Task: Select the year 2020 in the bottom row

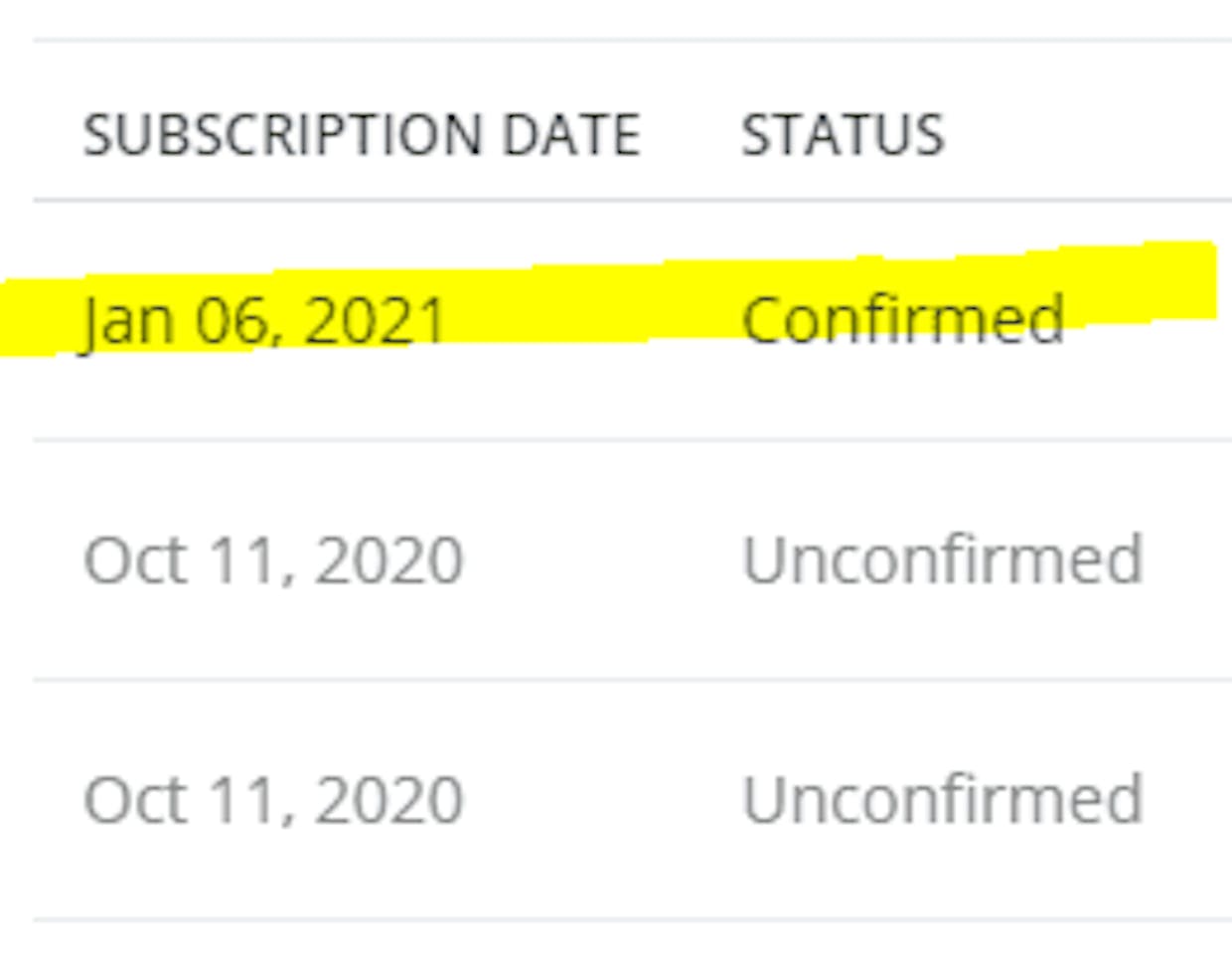Action: (389, 800)
